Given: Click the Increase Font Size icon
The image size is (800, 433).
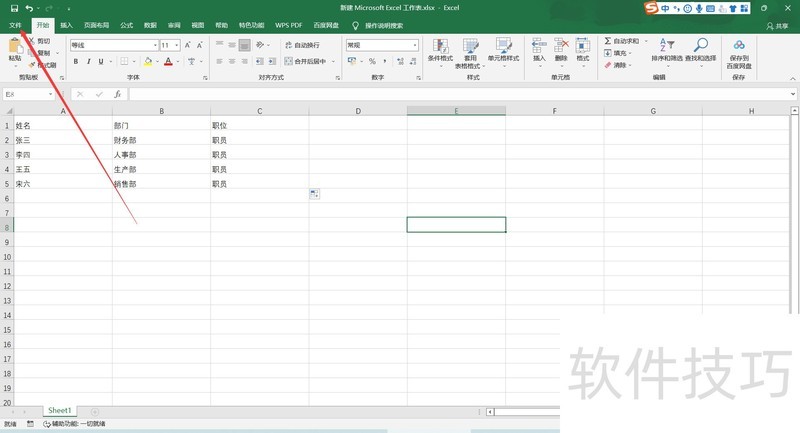Looking at the screenshot, I should (x=188, y=45).
